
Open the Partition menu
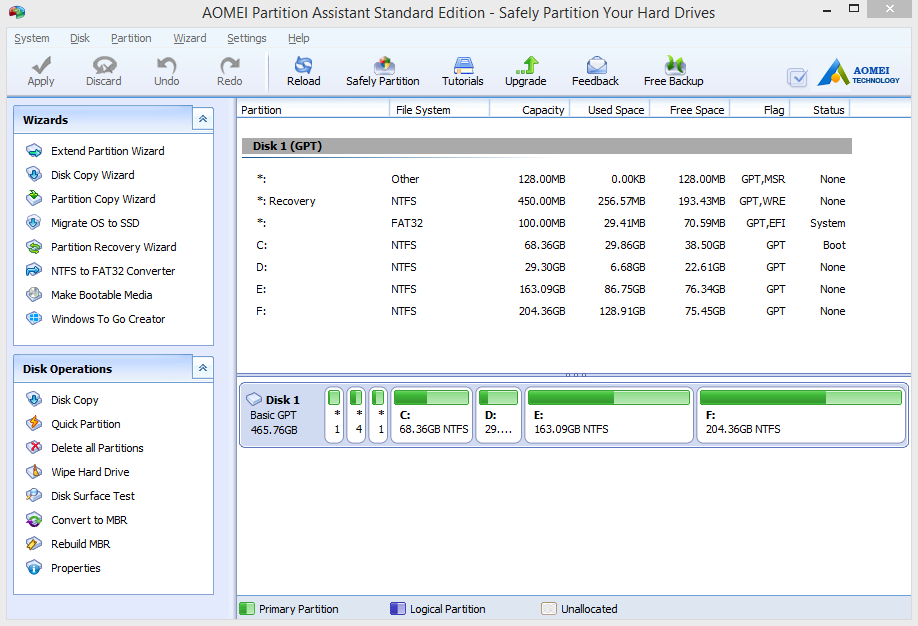point(131,38)
